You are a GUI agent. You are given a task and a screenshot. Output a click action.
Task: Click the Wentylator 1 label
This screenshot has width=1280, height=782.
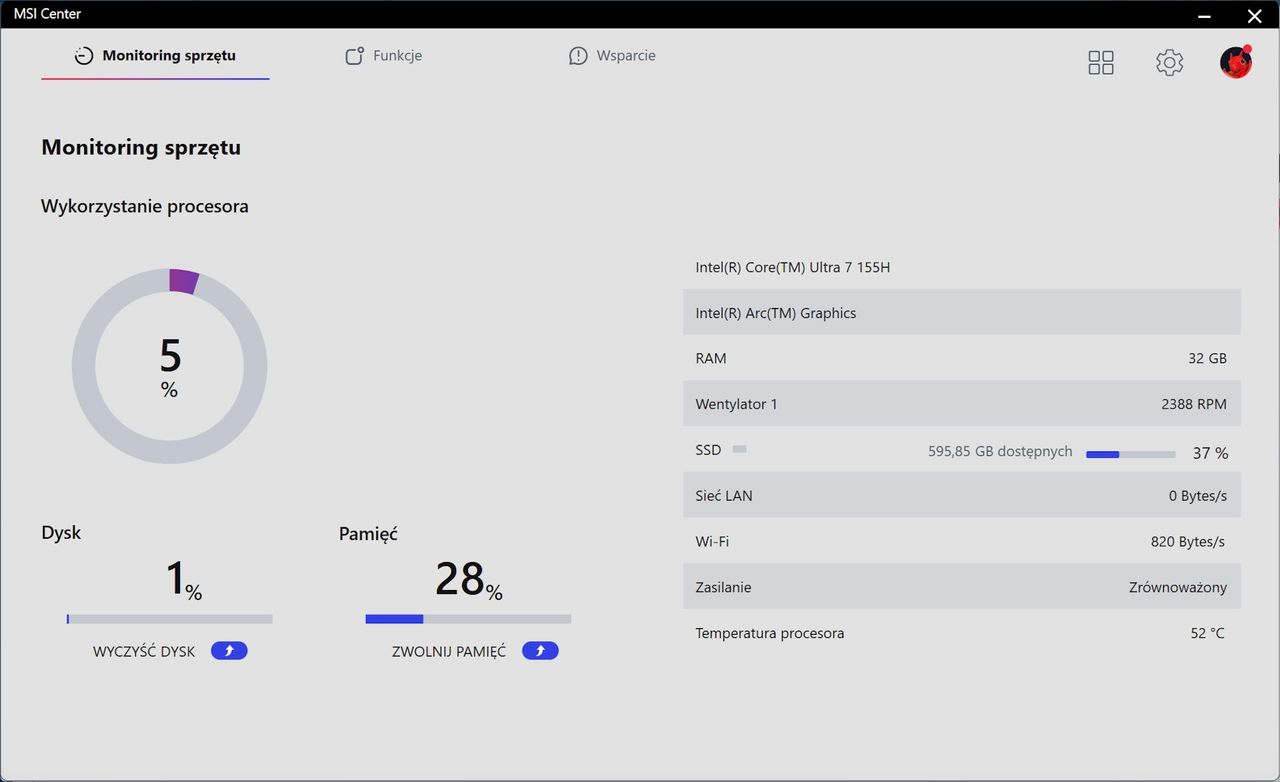click(736, 404)
